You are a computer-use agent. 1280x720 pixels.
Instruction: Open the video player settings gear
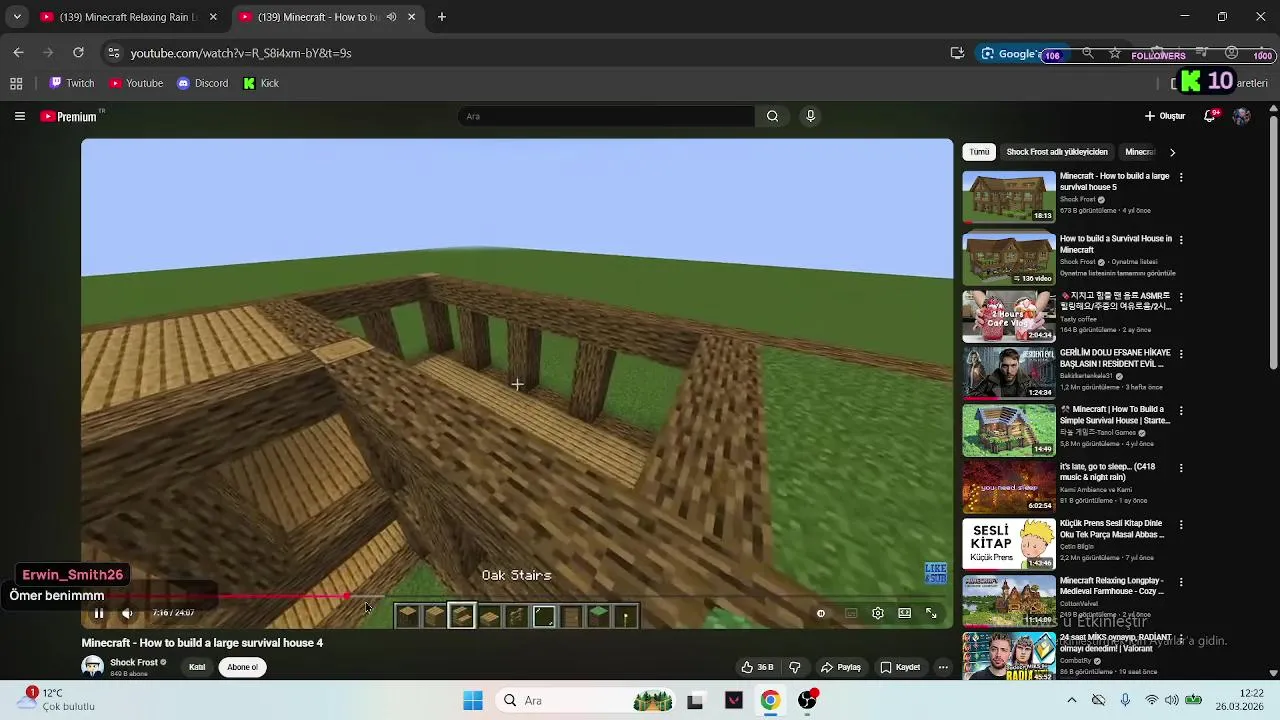878,613
